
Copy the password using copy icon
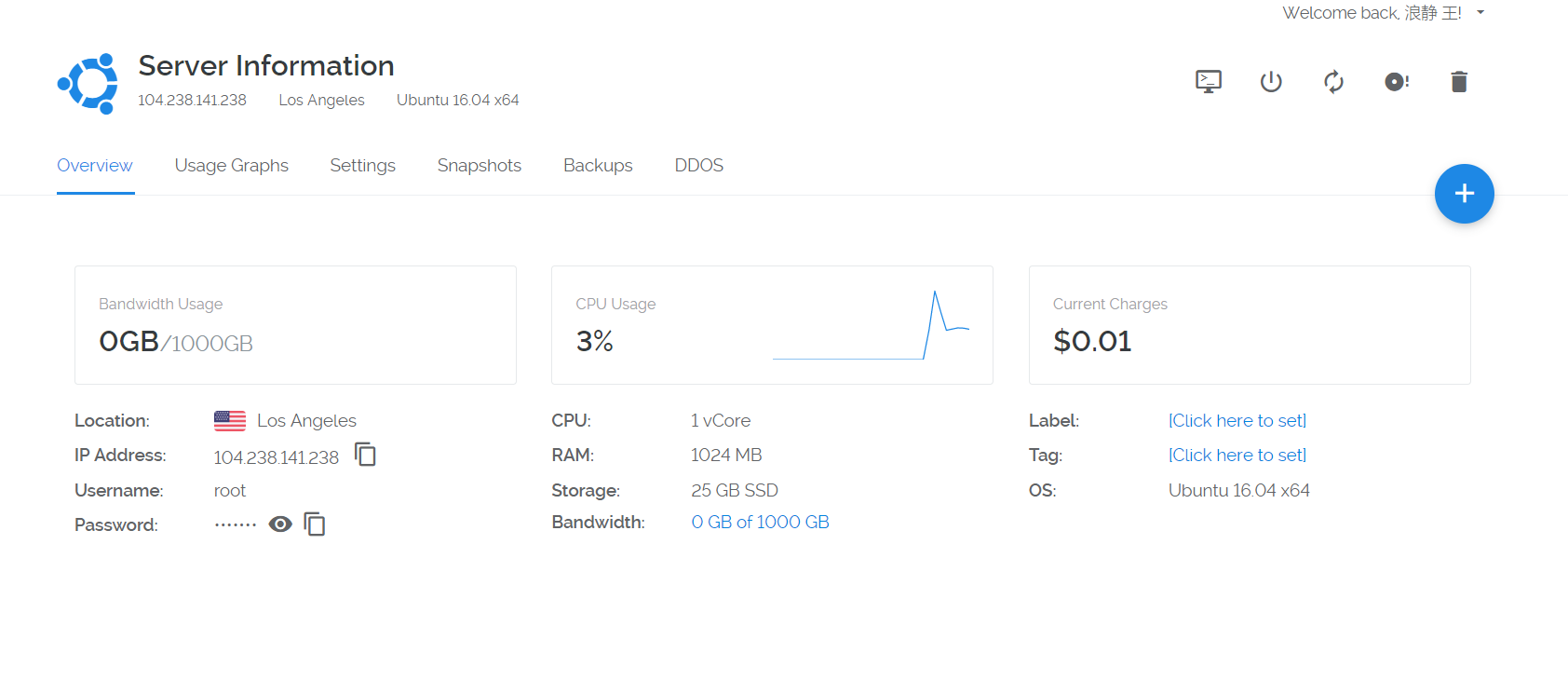click(315, 524)
